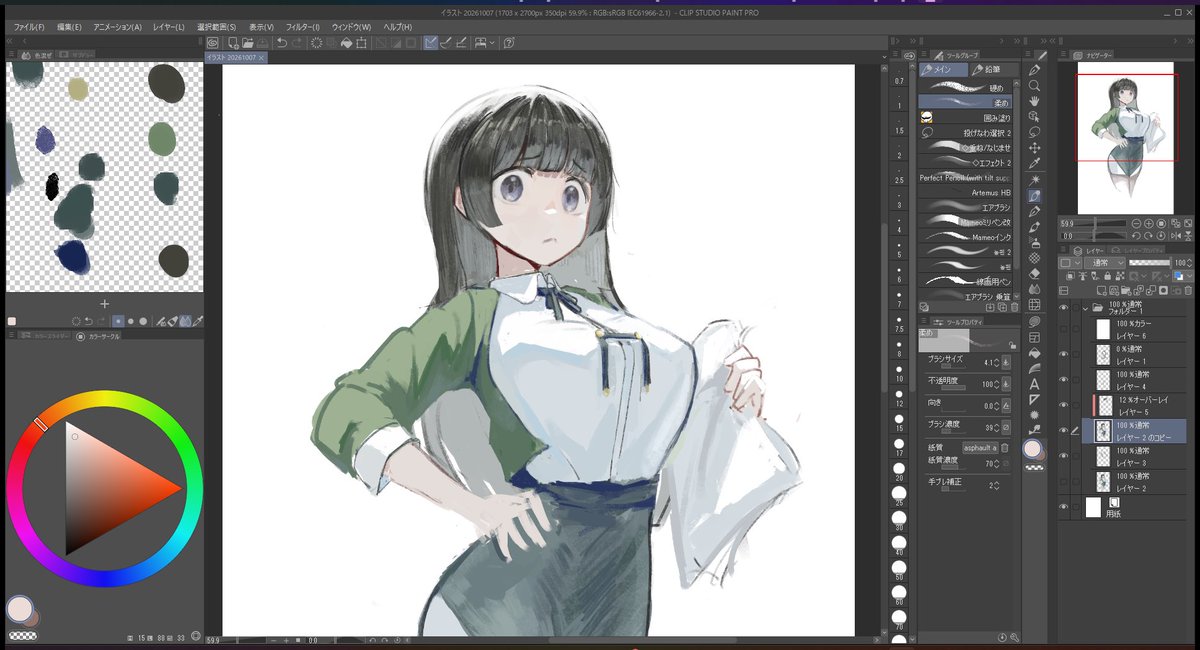
Task: Open the 不透明度 stepper arrows
Action: (995, 384)
